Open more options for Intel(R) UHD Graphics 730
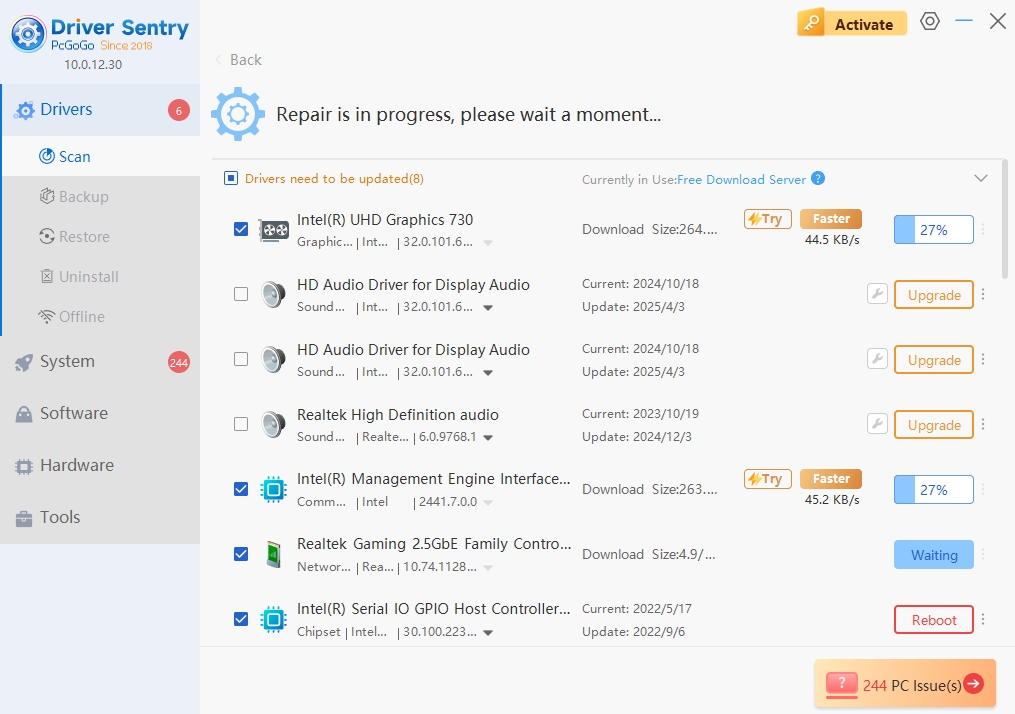 [x=983, y=229]
